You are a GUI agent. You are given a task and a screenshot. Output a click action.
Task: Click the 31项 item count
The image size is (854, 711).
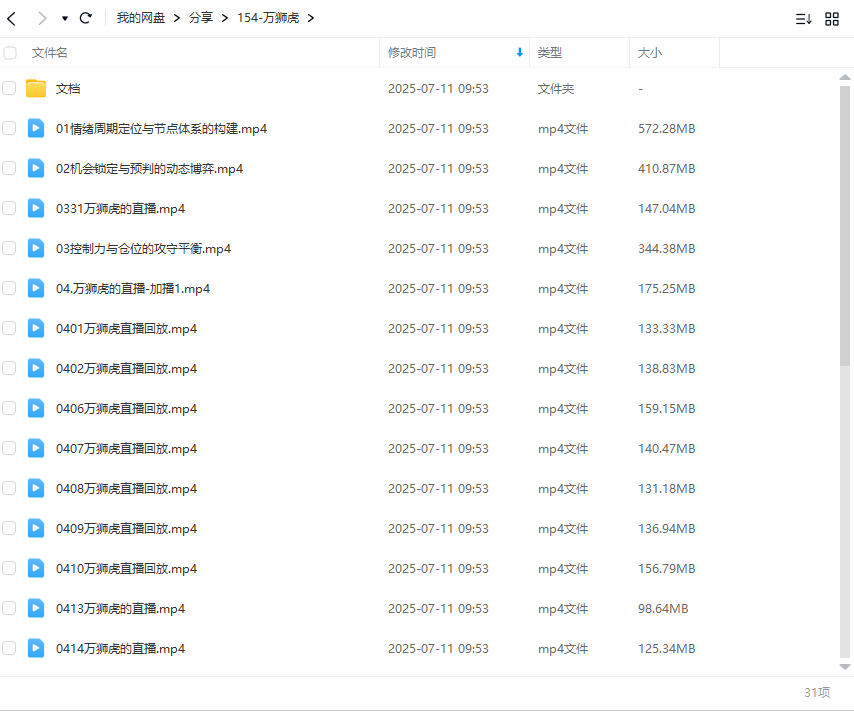[x=817, y=692]
